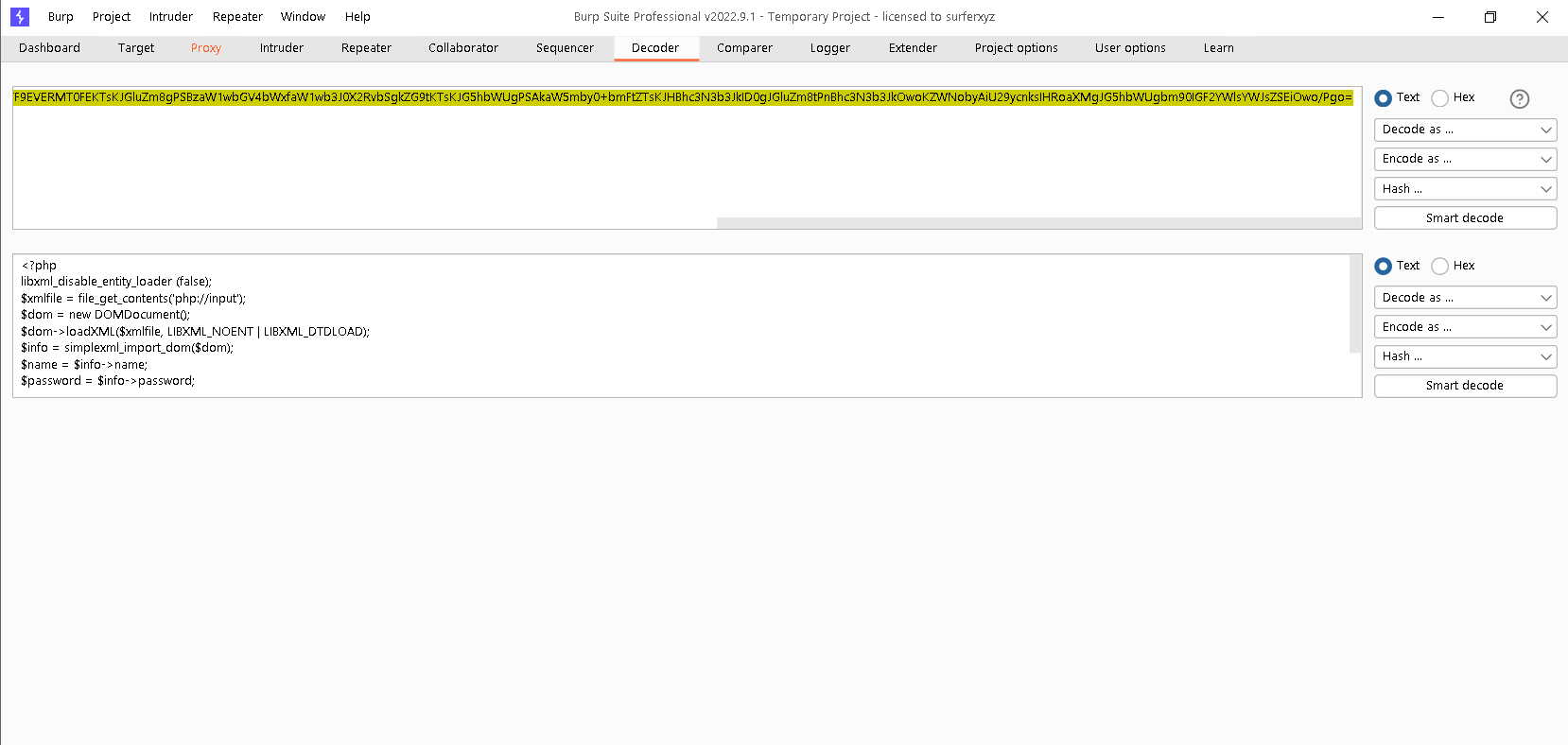Switch to the Dashboard tab
1568x745 pixels.
click(x=49, y=48)
